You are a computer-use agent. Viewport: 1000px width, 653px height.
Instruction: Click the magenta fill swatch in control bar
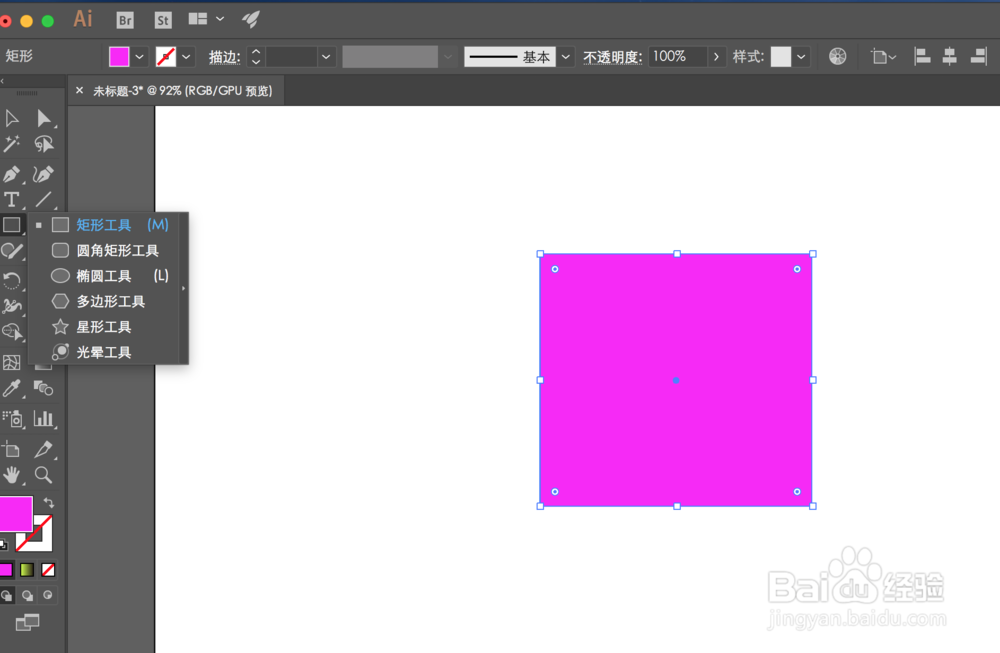click(x=119, y=57)
